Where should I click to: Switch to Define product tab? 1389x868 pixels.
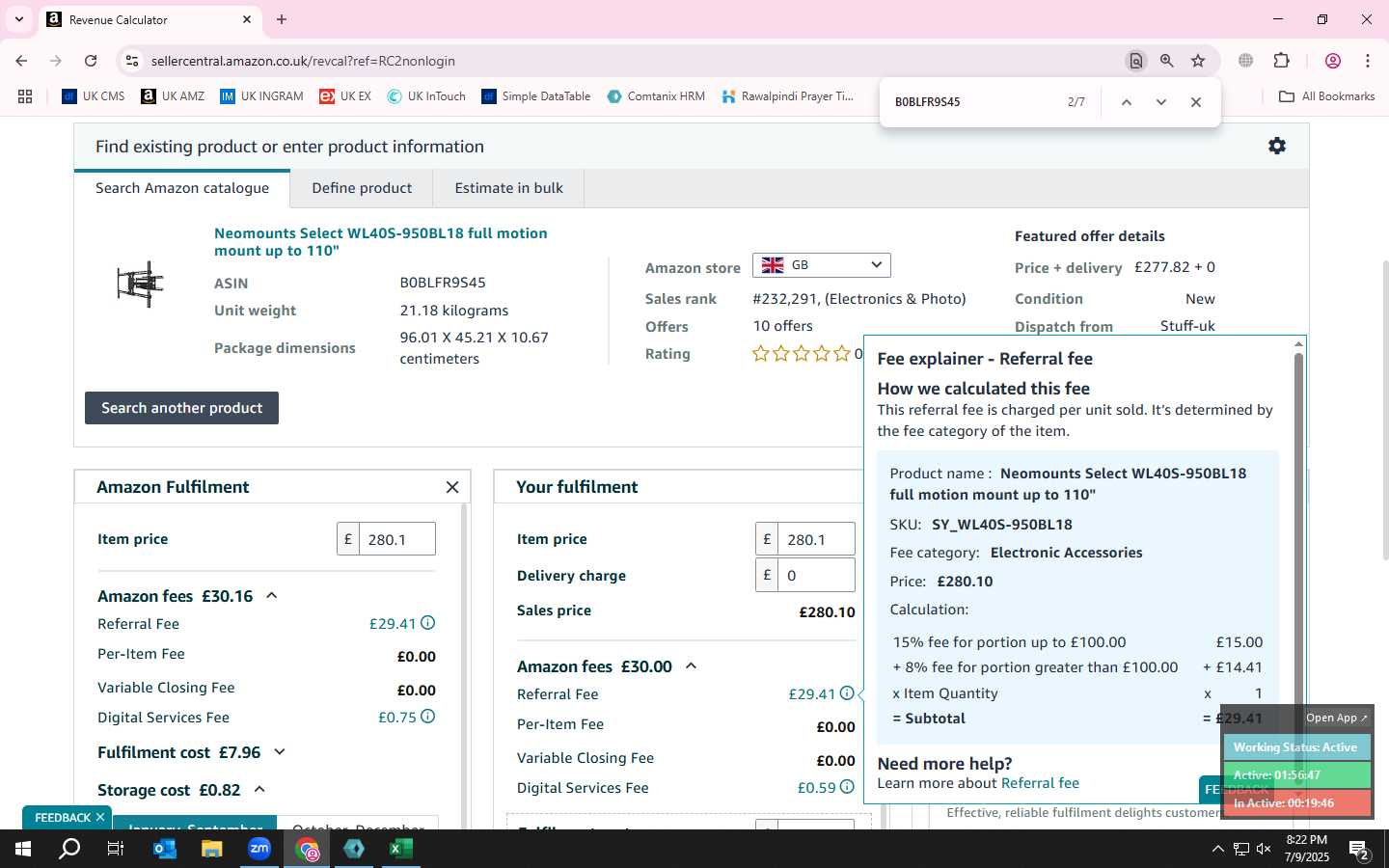click(362, 188)
